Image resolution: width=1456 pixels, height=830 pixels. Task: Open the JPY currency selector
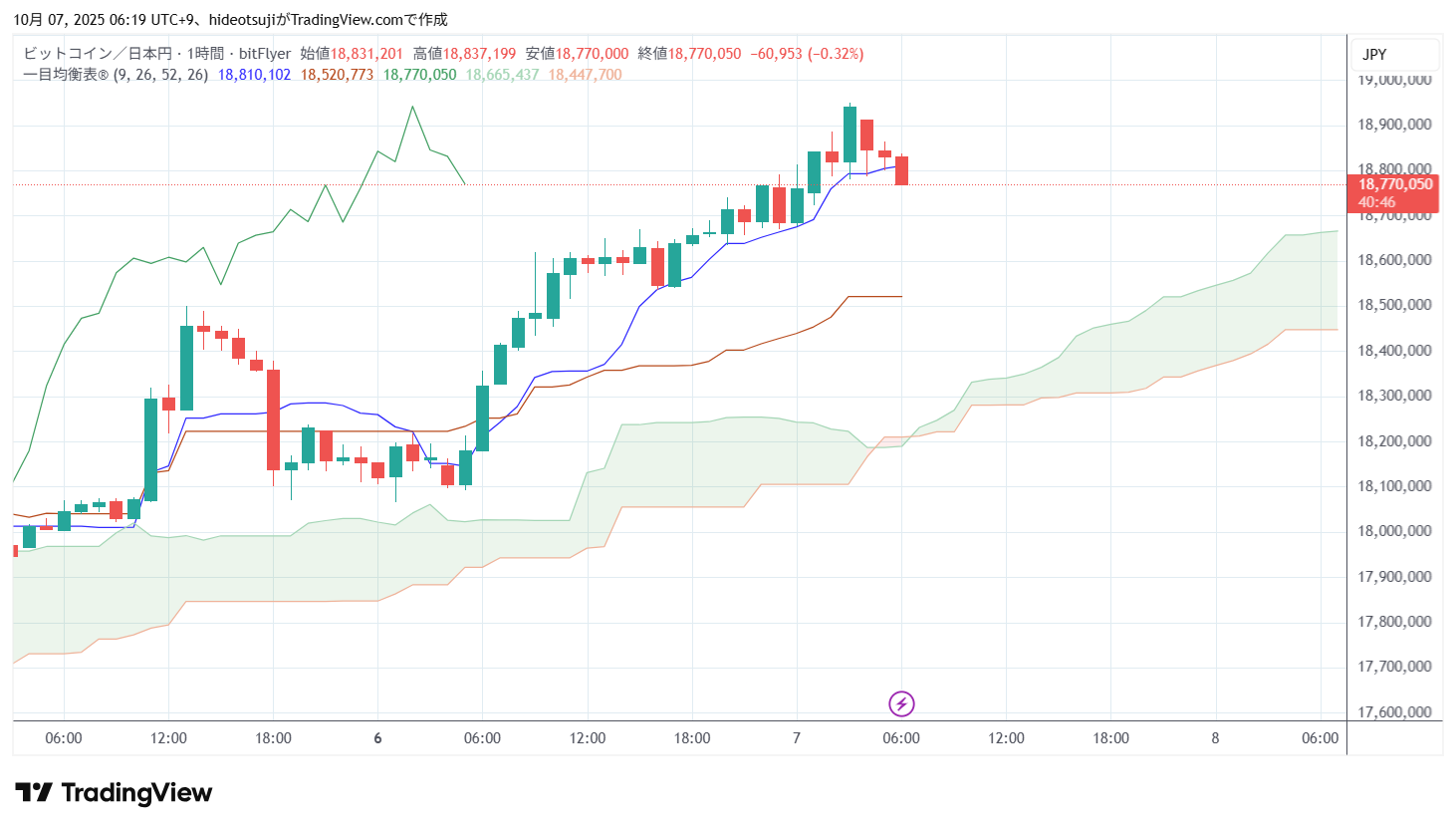point(1374,55)
